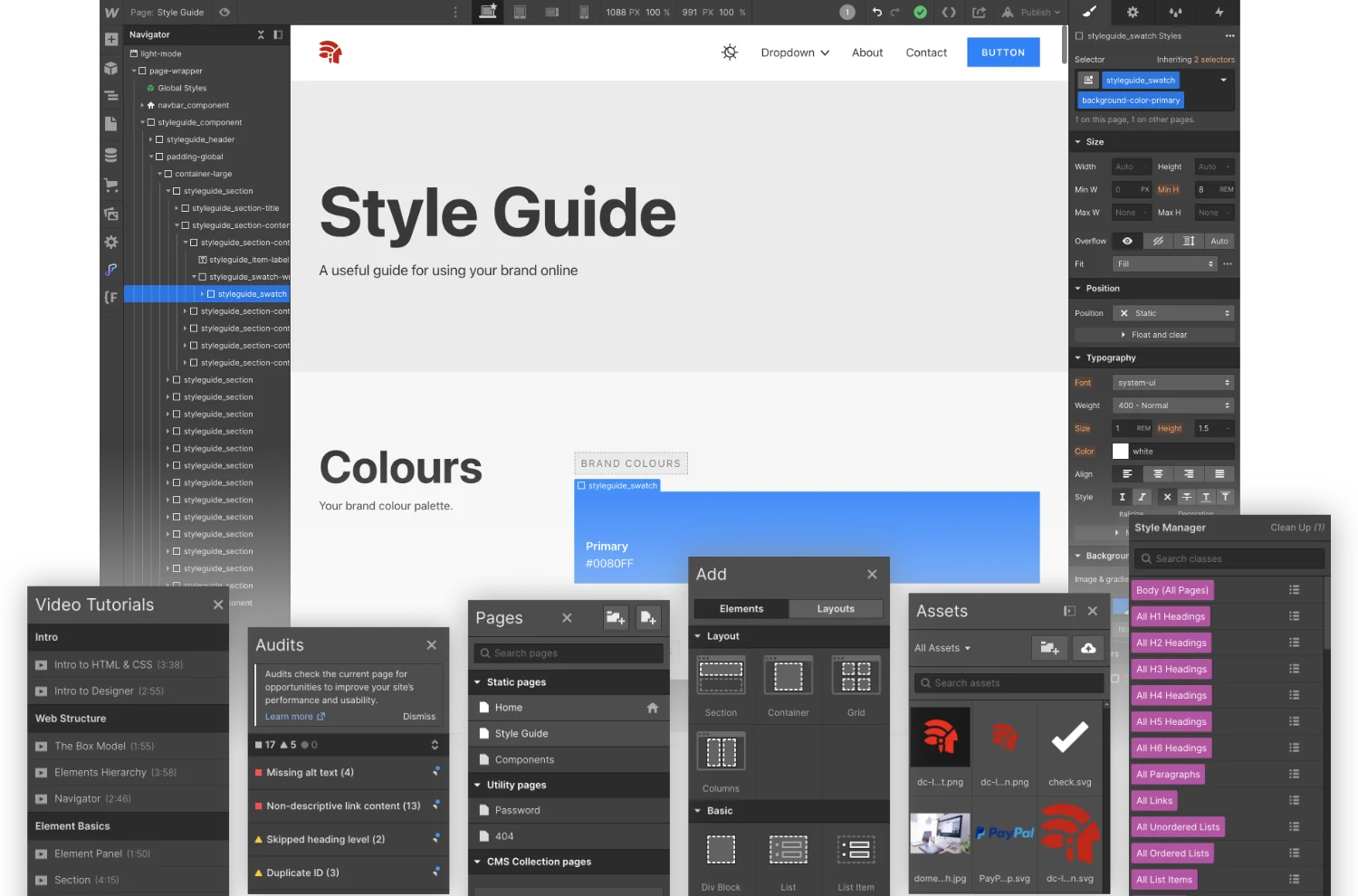Viewport: 1358px width, 896px height.
Task: Switch to Layouts tab in Add panel
Action: (836, 609)
